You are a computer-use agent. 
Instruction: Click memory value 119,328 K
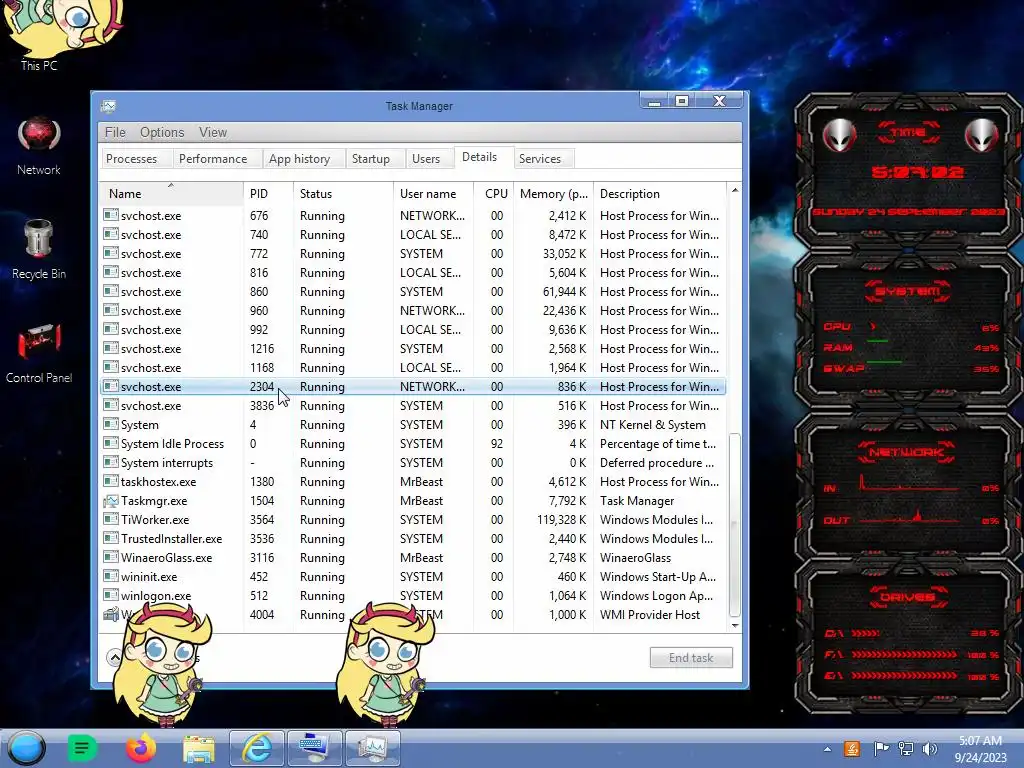point(562,520)
